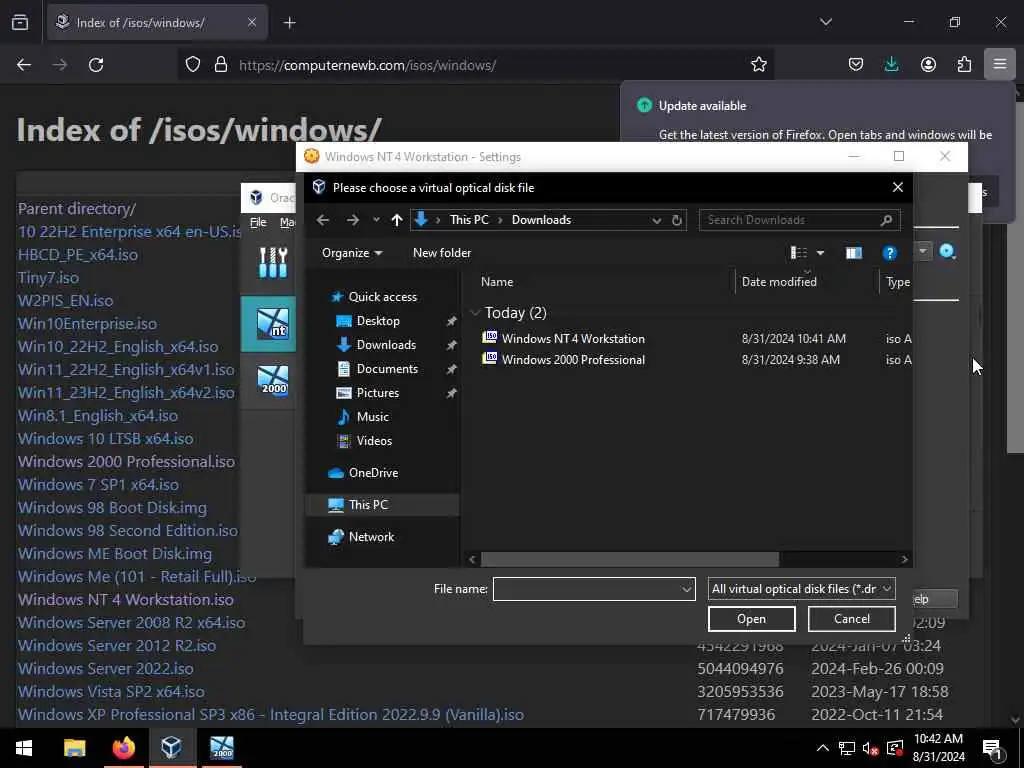The image size is (1024, 768).
Task: Open the recent locations dropdown arrow
Action: click(376, 220)
